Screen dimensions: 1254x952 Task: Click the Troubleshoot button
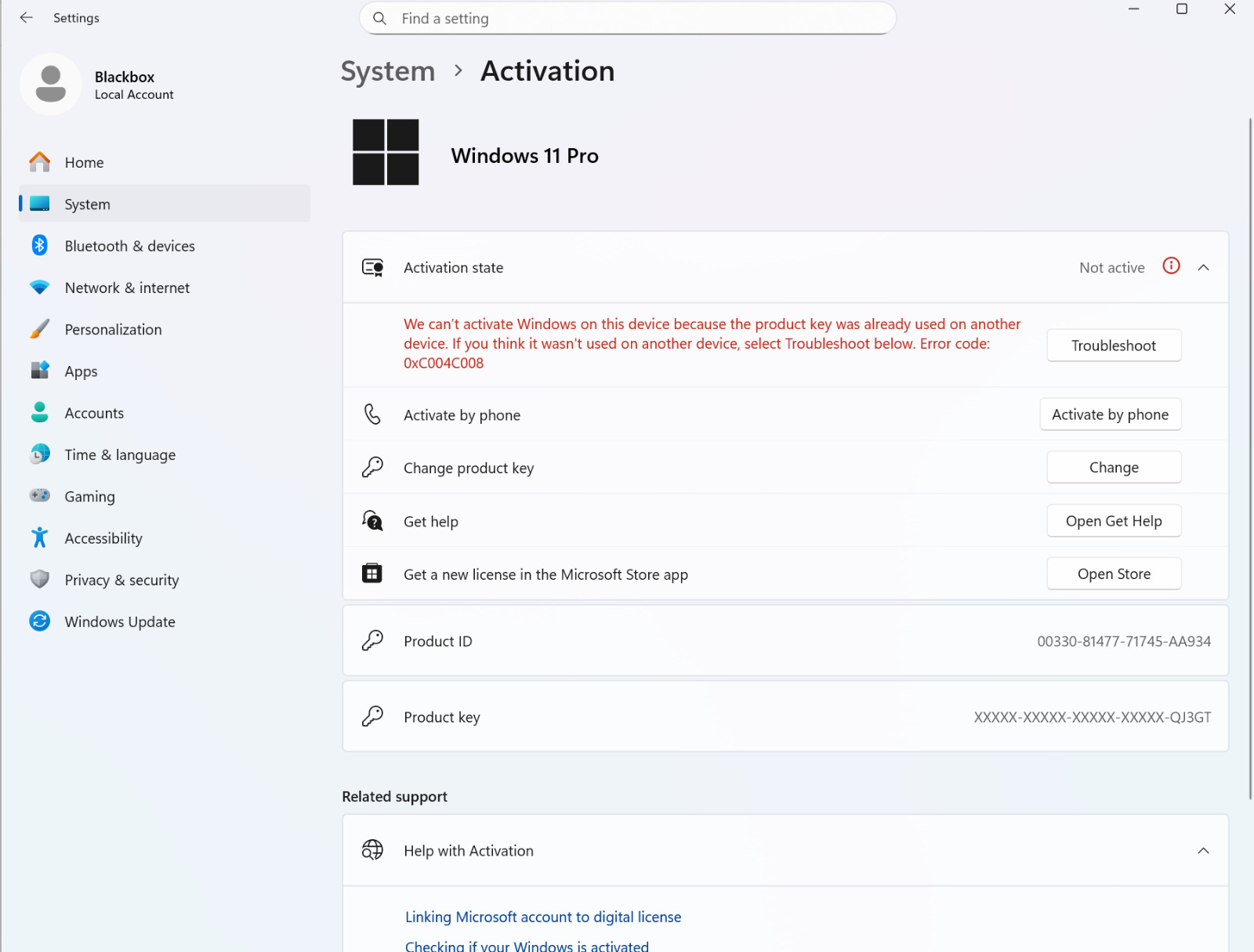(1114, 346)
